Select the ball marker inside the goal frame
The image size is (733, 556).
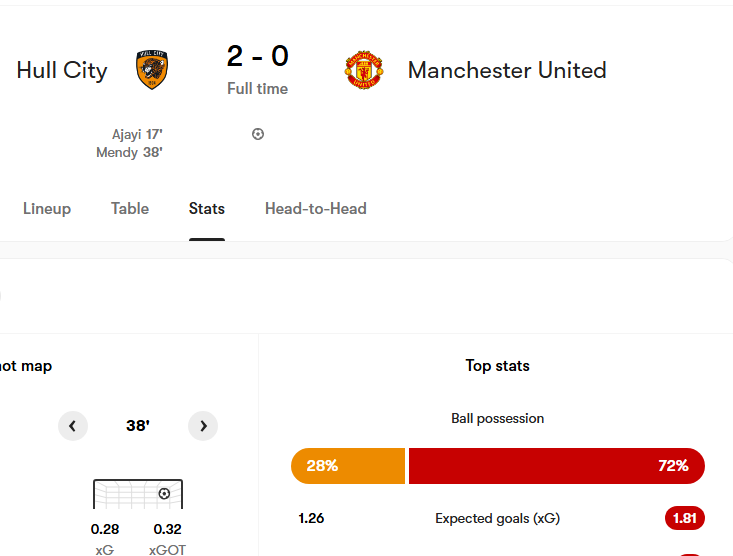164,493
